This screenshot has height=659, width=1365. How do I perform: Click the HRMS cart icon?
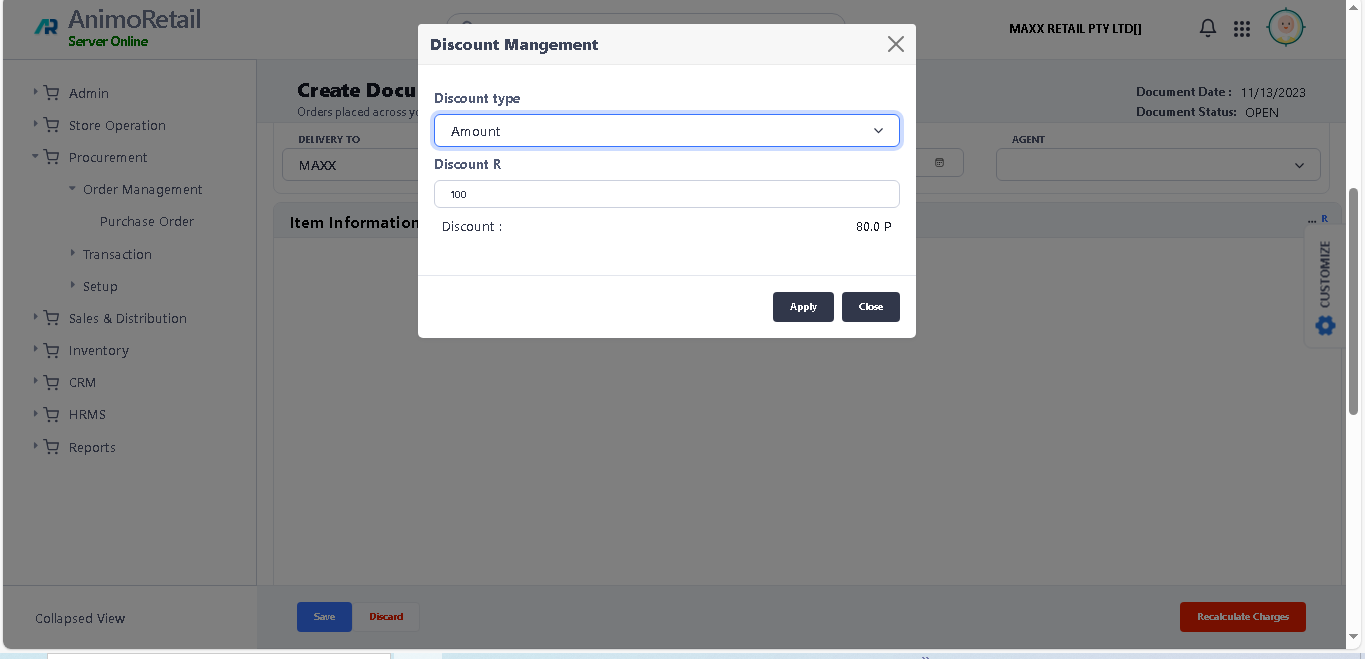tap(52, 413)
